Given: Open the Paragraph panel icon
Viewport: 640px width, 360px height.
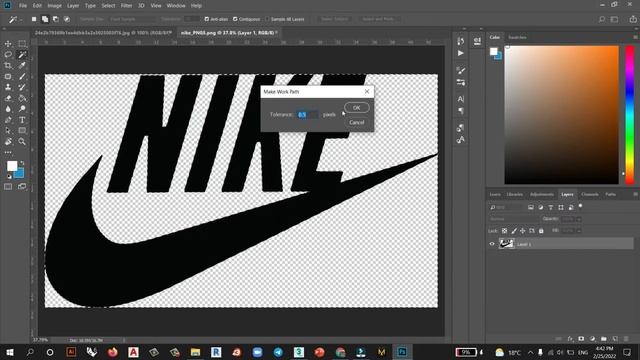Looking at the screenshot, I should [x=461, y=111].
